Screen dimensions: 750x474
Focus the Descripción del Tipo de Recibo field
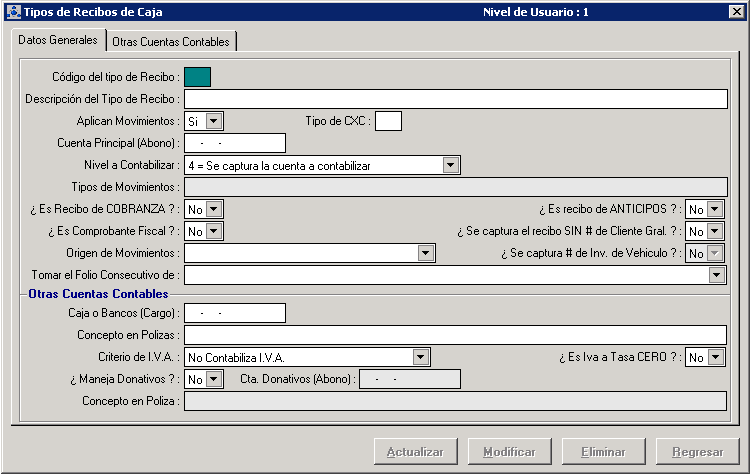coord(455,99)
